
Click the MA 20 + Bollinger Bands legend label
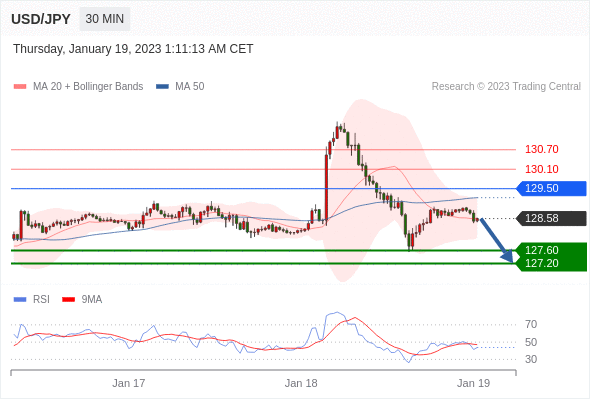88,87
